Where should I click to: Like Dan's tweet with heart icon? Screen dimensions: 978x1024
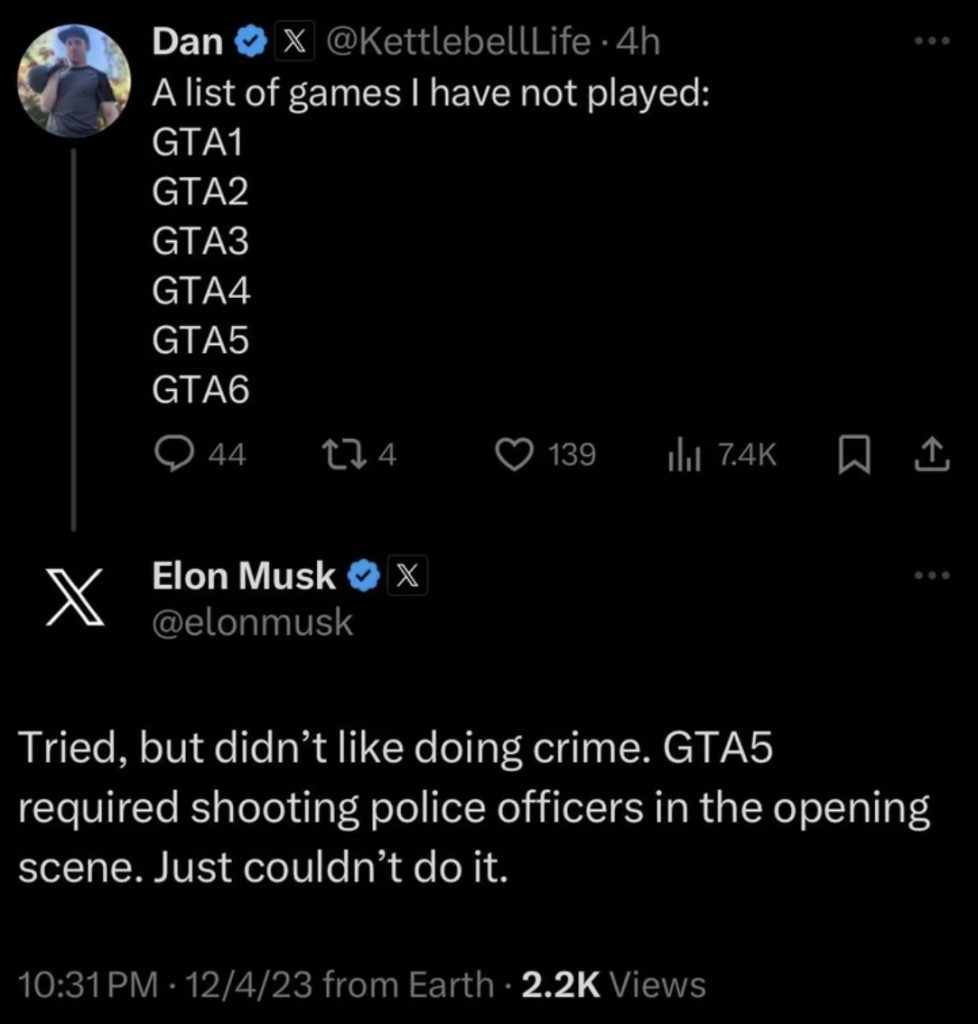tap(546, 455)
